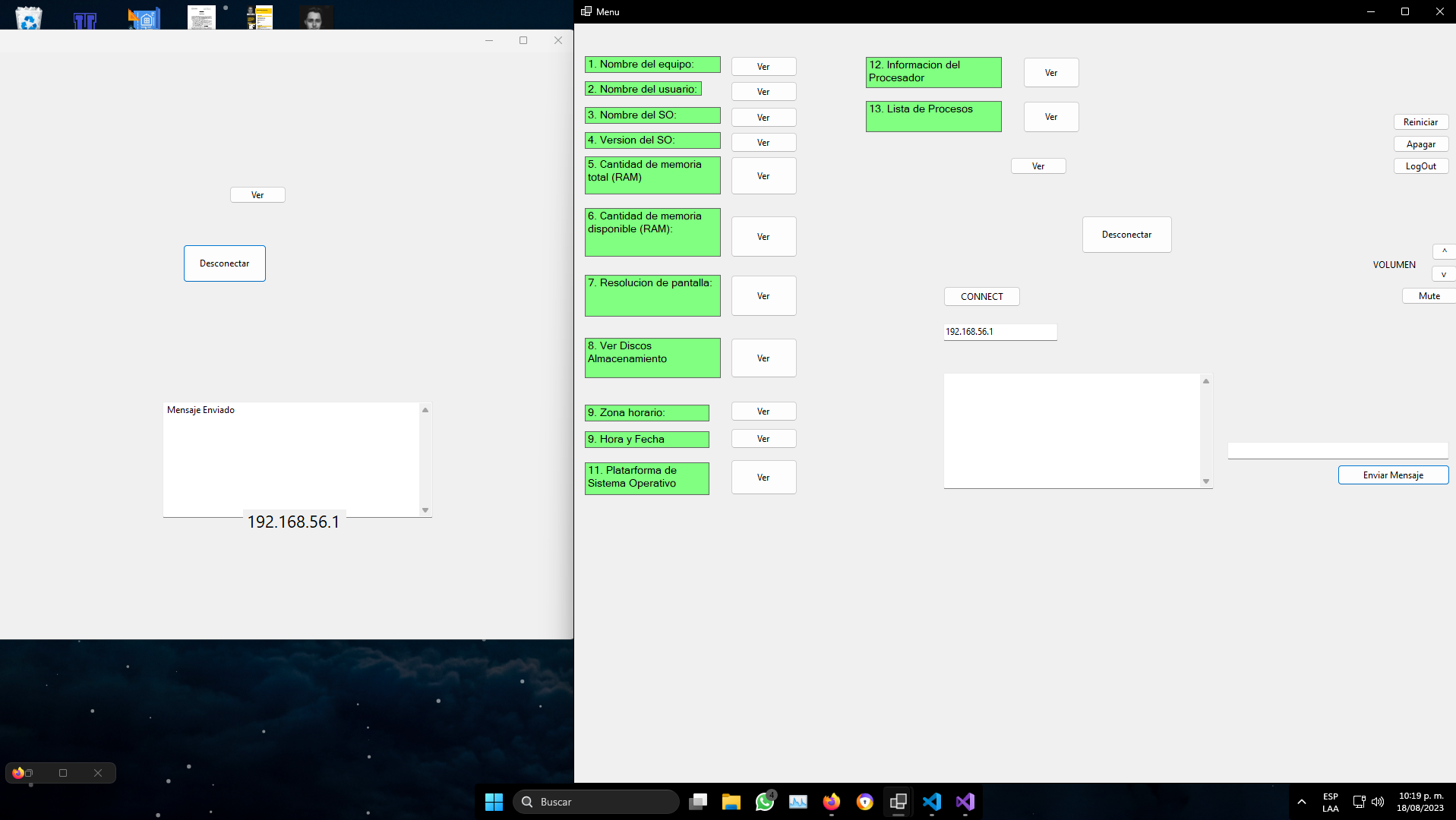Image resolution: width=1456 pixels, height=820 pixels.
Task: Click the Mute button
Action: click(x=1429, y=296)
